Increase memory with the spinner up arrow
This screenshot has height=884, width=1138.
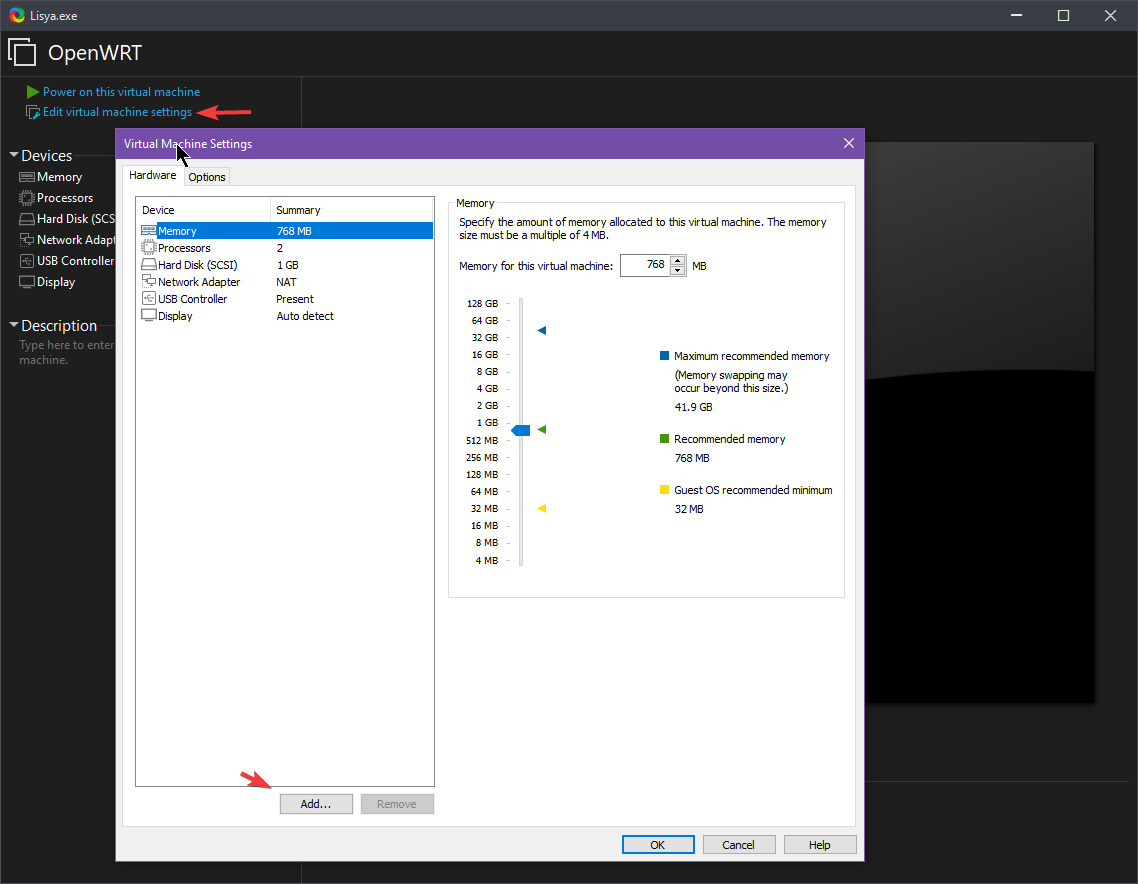click(678, 261)
